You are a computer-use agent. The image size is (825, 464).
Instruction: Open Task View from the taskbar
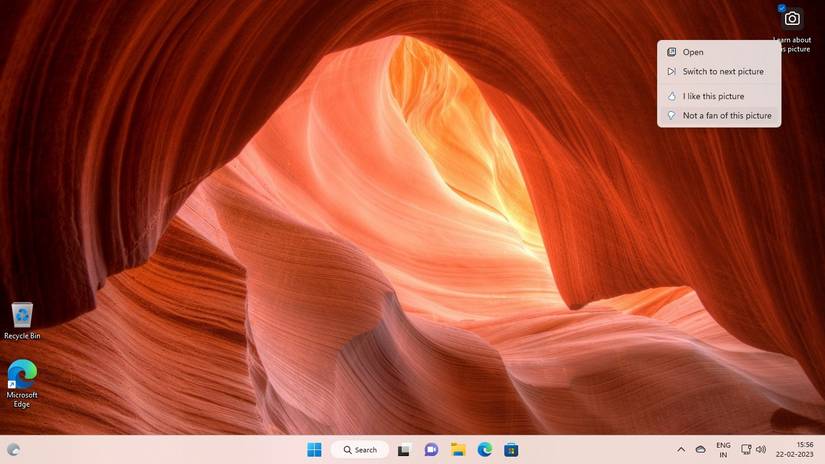(x=404, y=450)
